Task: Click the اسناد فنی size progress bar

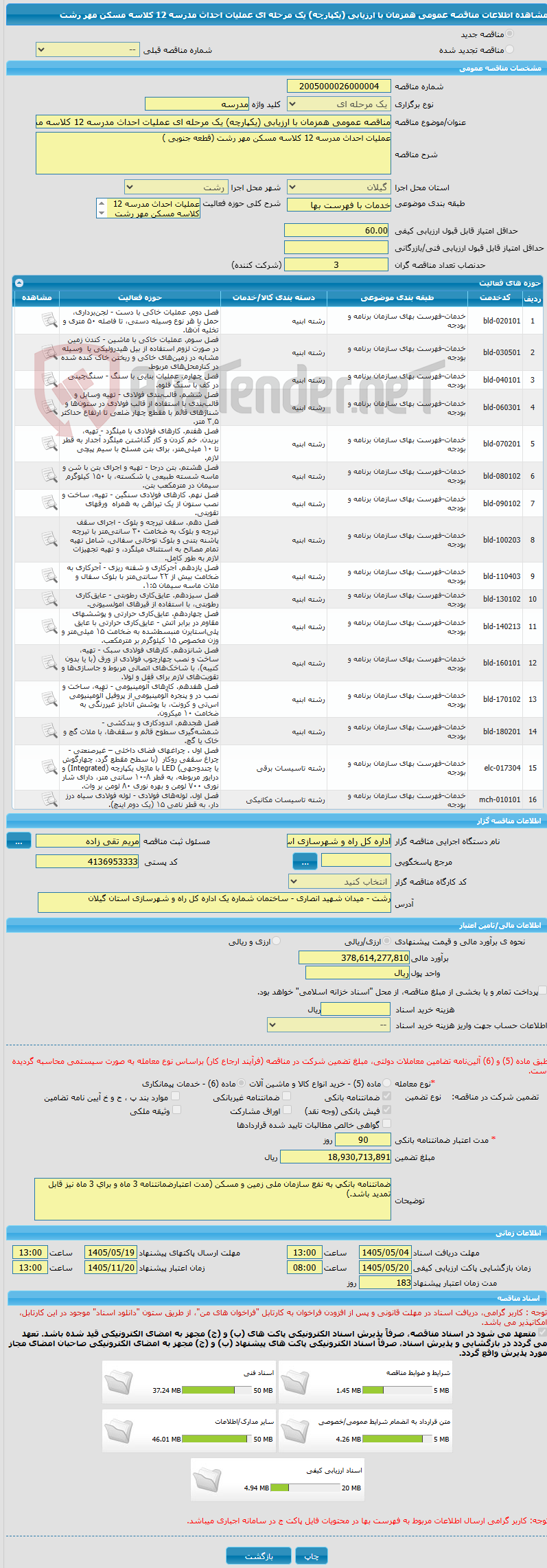Action: click(x=217, y=1391)
